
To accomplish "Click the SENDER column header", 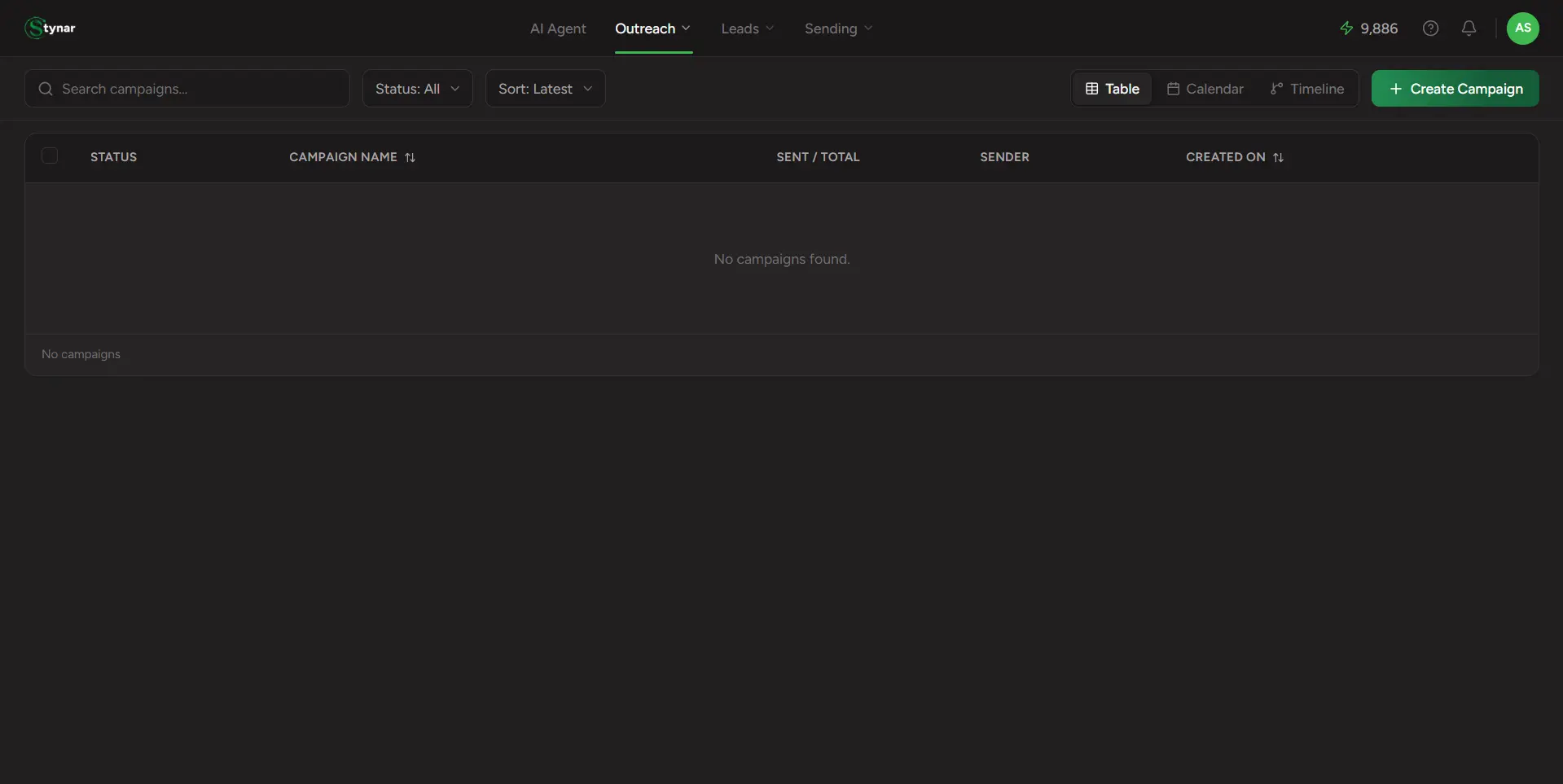I will (x=1004, y=157).
